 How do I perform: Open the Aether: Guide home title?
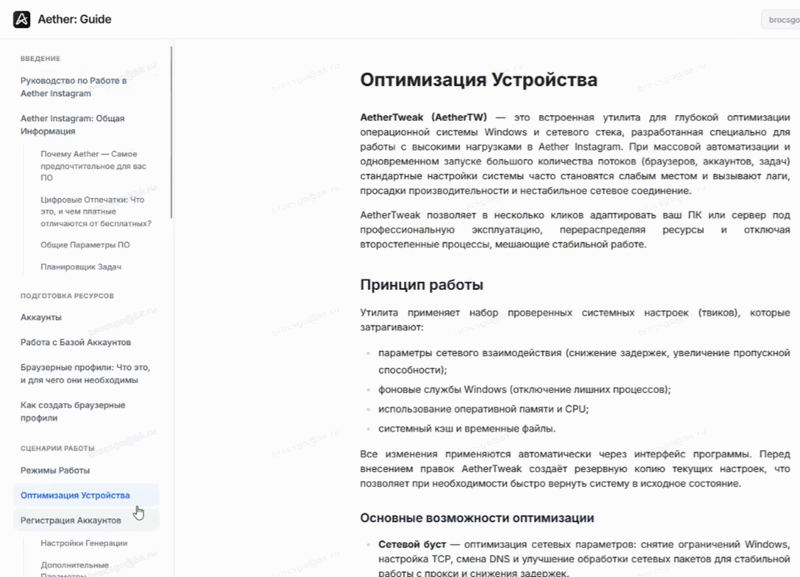pyautogui.click(x=74, y=19)
